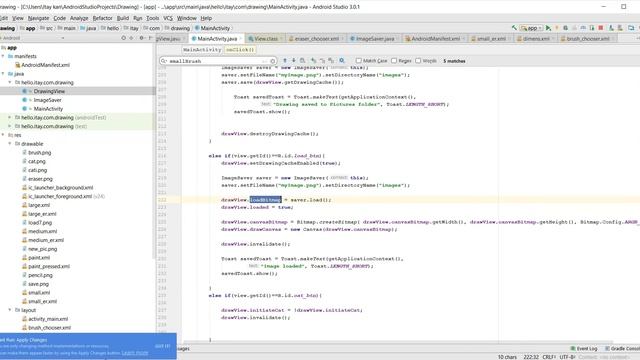640x360 pixels.
Task: Click the UTF-8 encoding status bar entry
Action: (567, 357)
